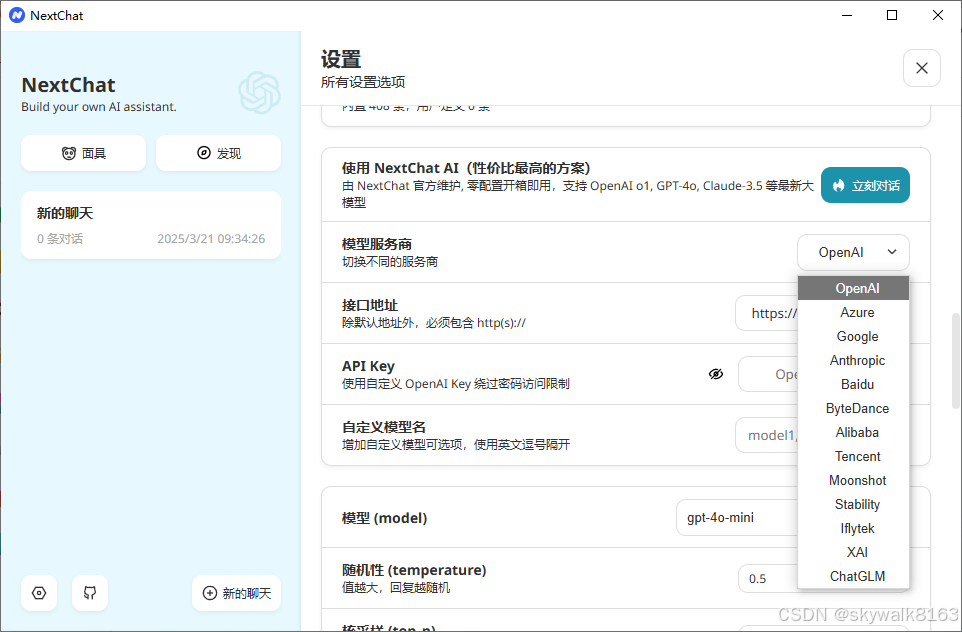Select Iflytek provider option
962x632 pixels.
[853, 528]
